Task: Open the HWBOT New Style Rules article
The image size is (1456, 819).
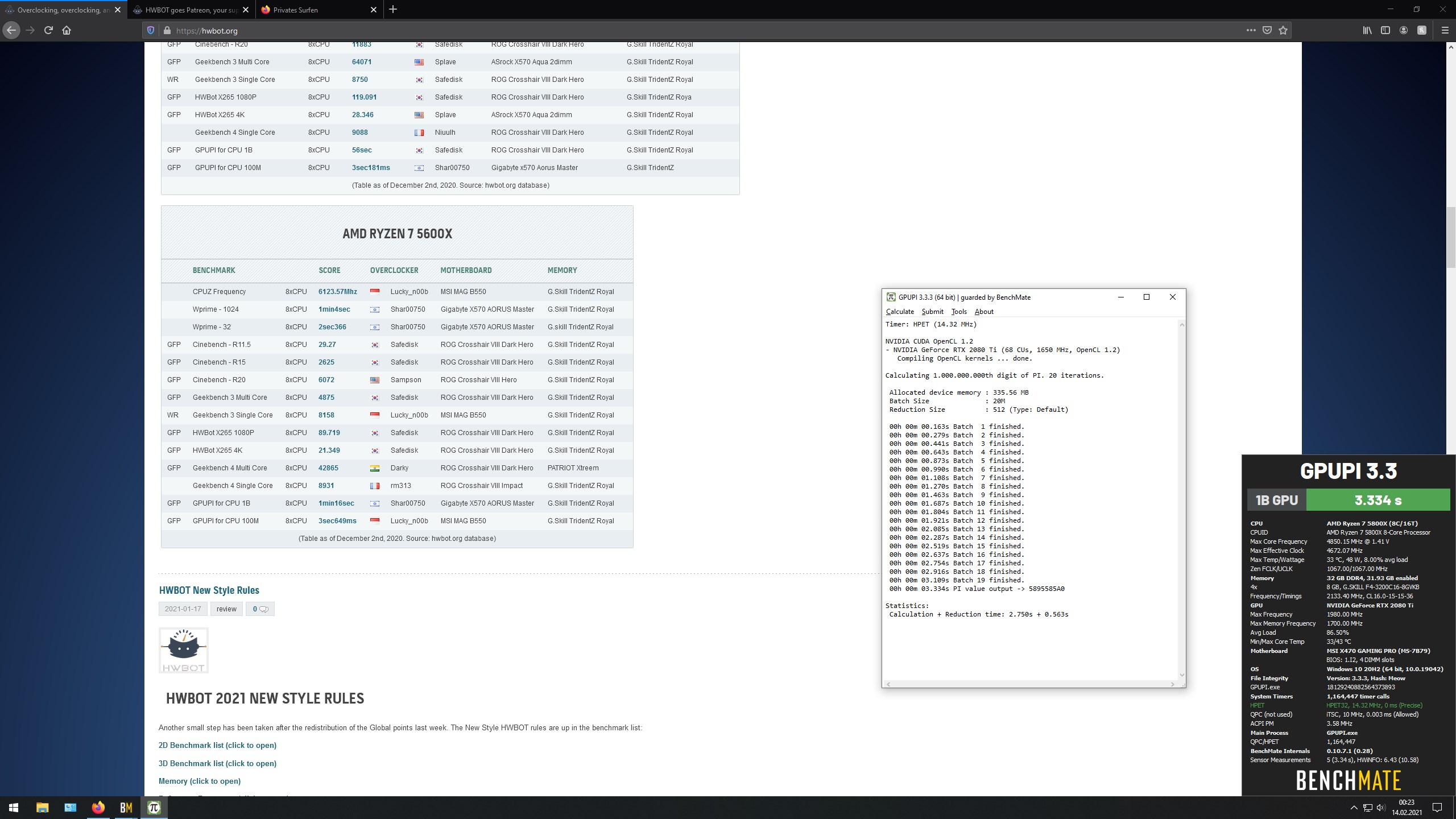Action: coord(209,590)
